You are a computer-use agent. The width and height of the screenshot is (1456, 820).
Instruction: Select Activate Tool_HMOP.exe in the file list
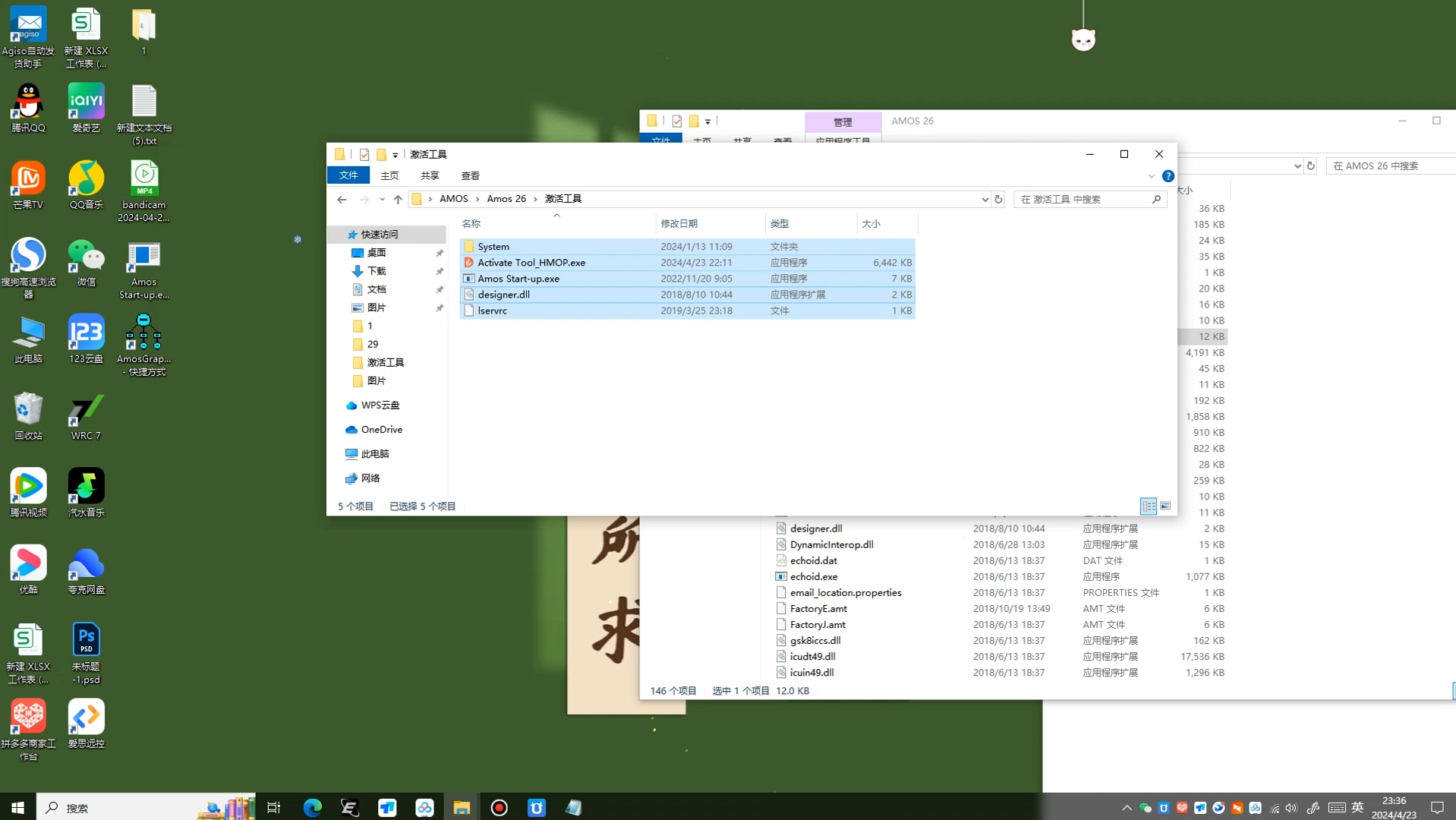pyautogui.click(x=687, y=263)
